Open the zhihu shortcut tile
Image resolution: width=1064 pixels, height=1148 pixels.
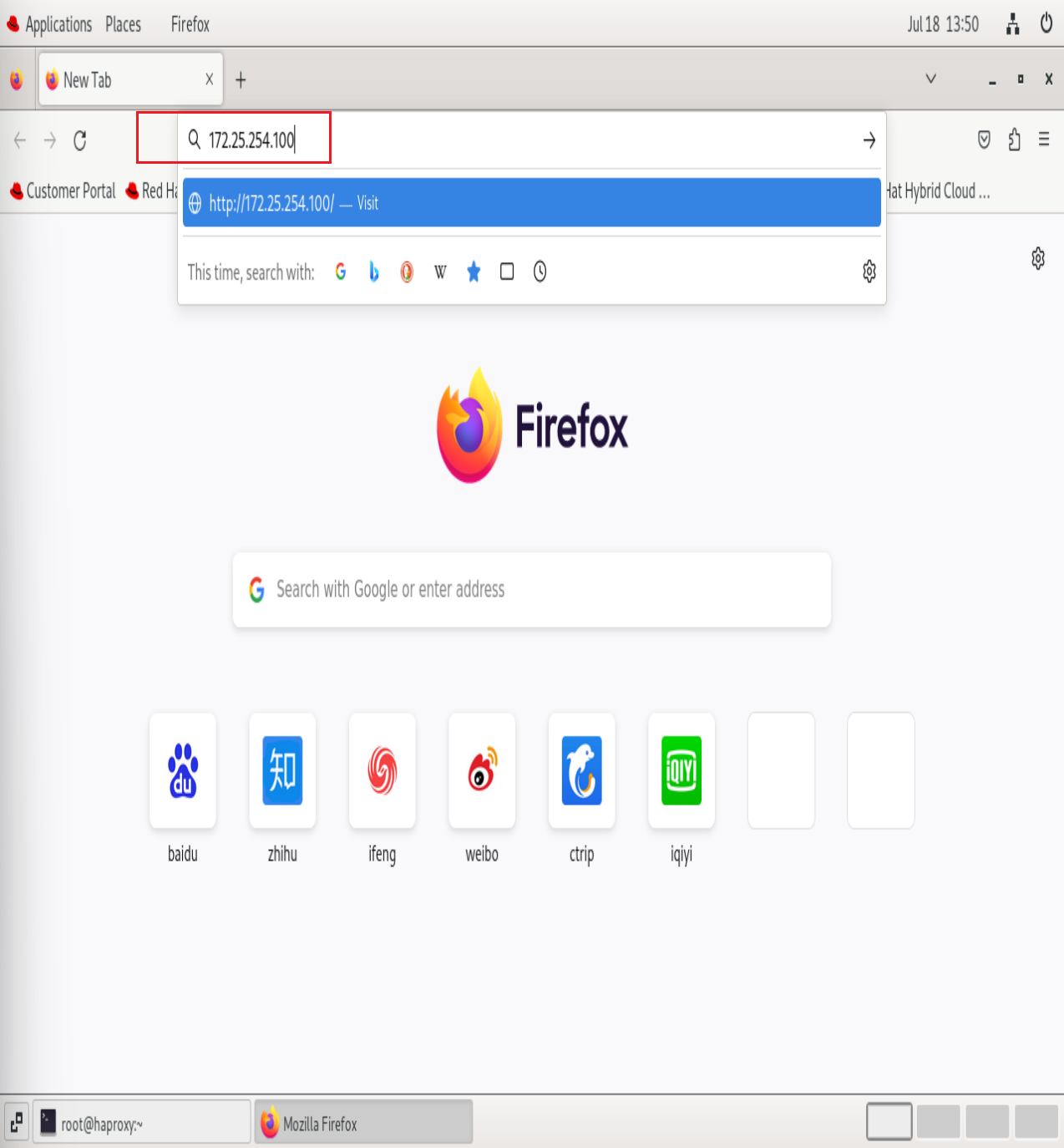pyautogui.click(x=282, y=770)
